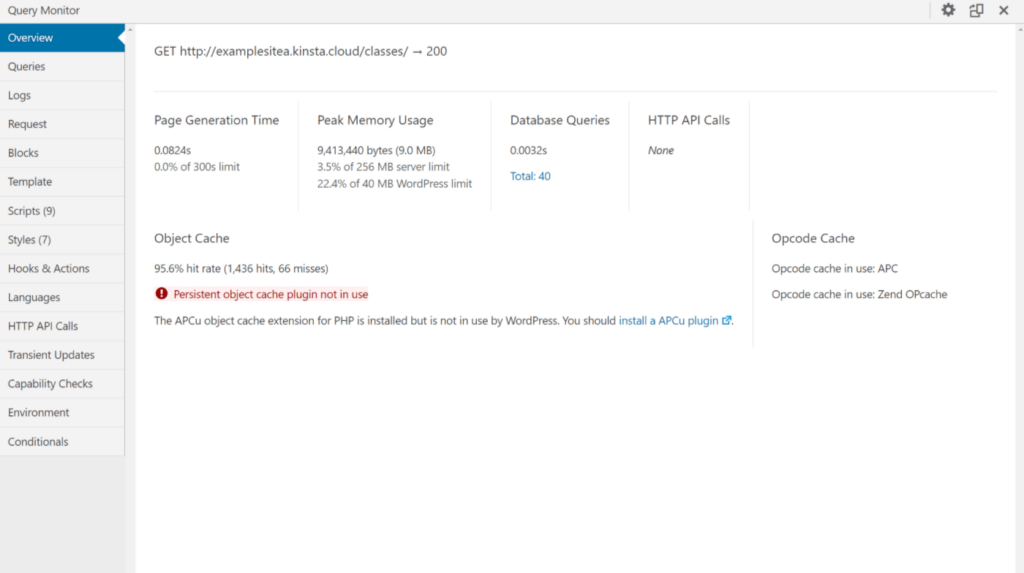This screenshot has width=1024, height=573.
Task: Click the Total: 40 database queries link
Action: tap(530, 176)
